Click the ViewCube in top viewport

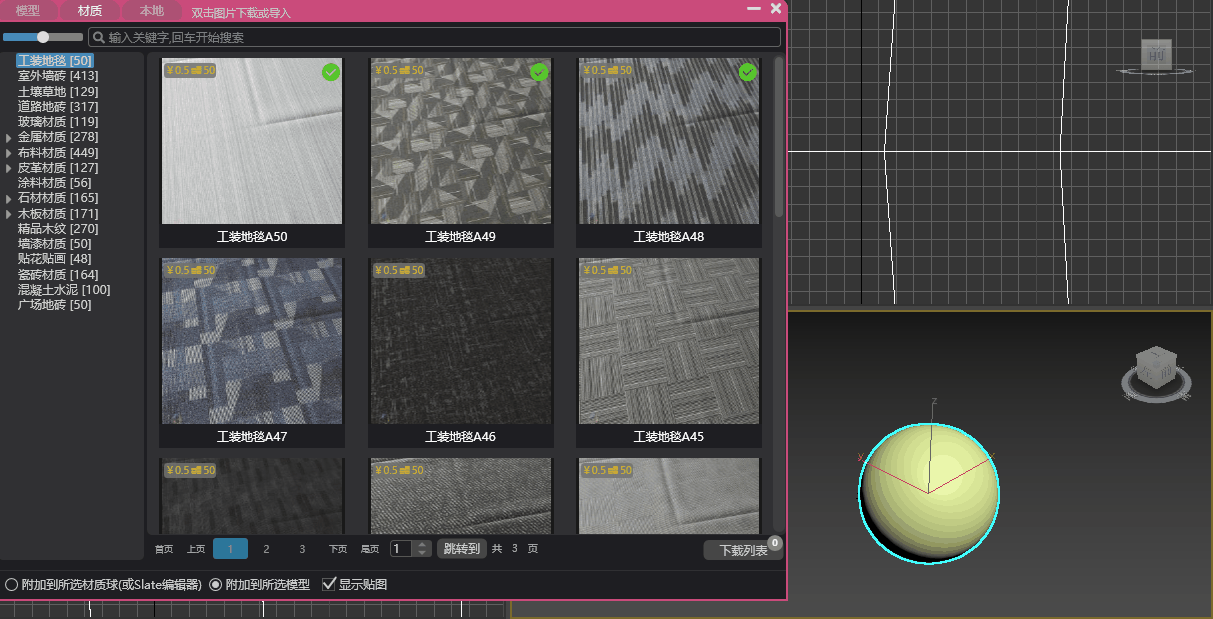click(x=1156, y=56)
